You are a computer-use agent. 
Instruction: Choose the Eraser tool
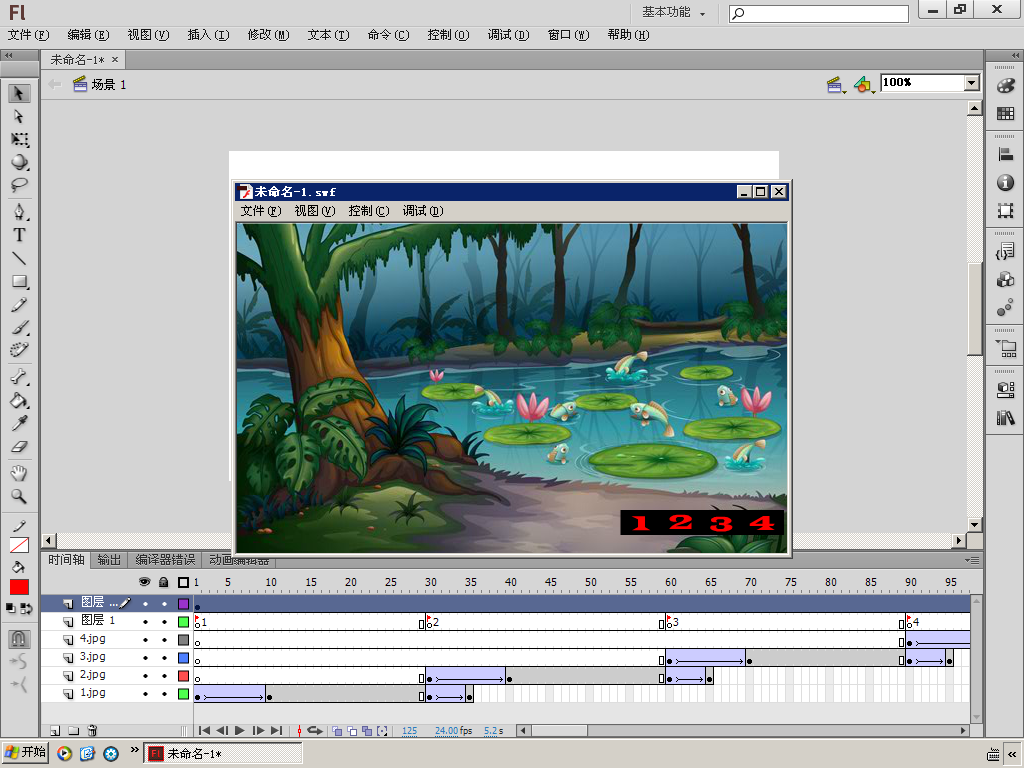19,448
